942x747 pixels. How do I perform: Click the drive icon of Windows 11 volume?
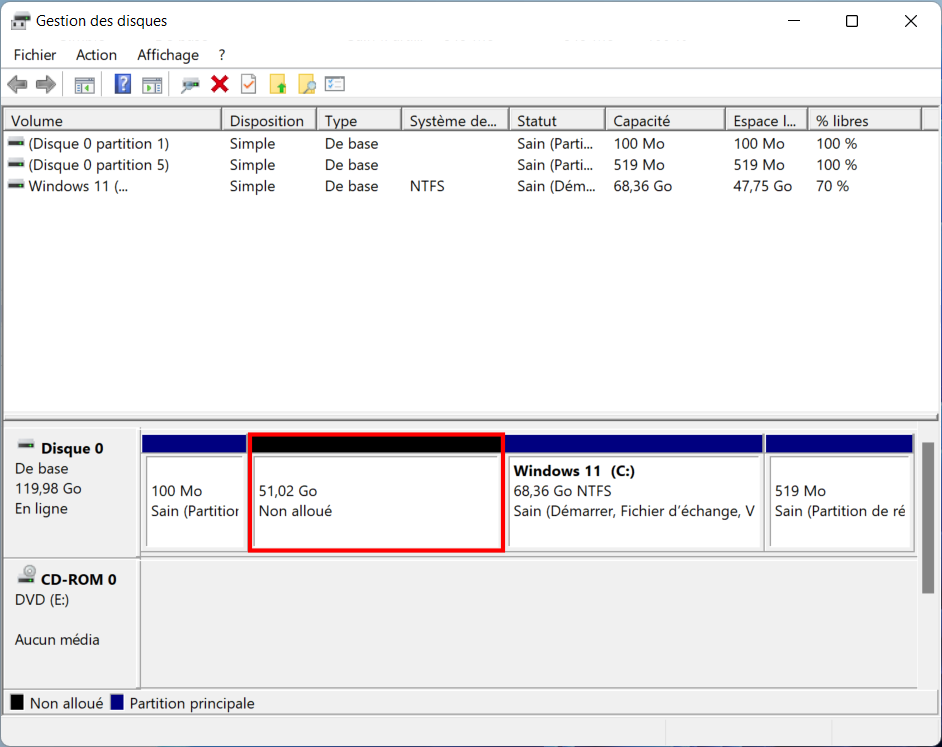point(16,185)
